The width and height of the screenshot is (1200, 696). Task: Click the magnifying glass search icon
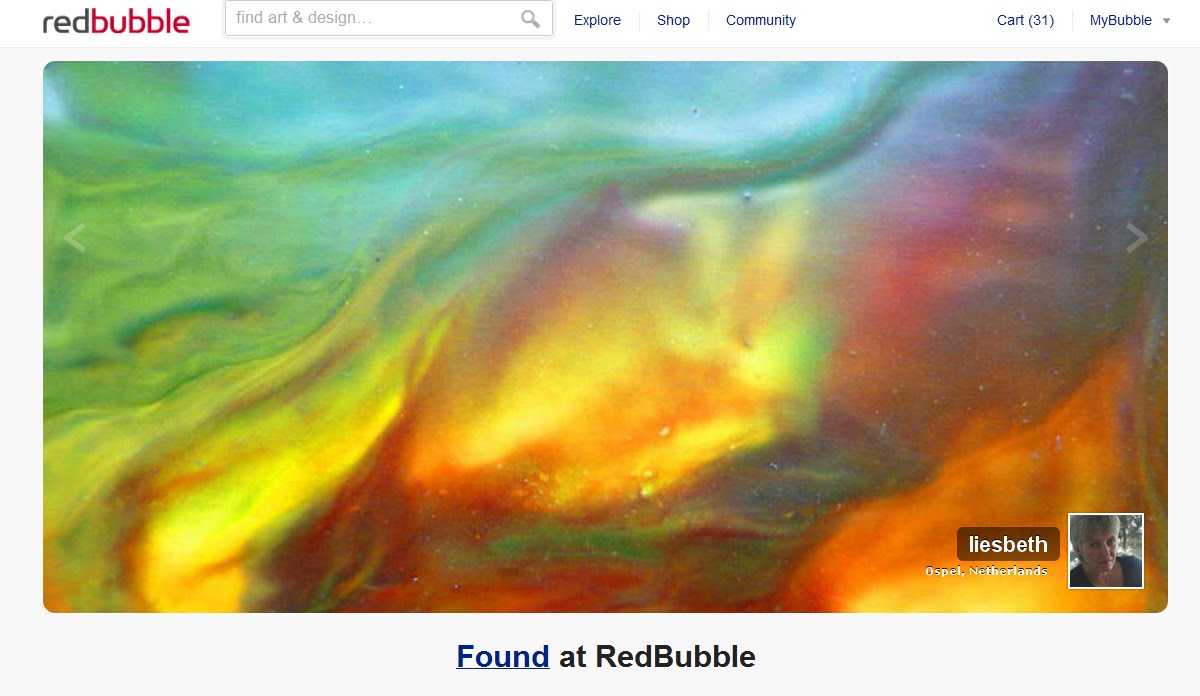click(531, 19)
